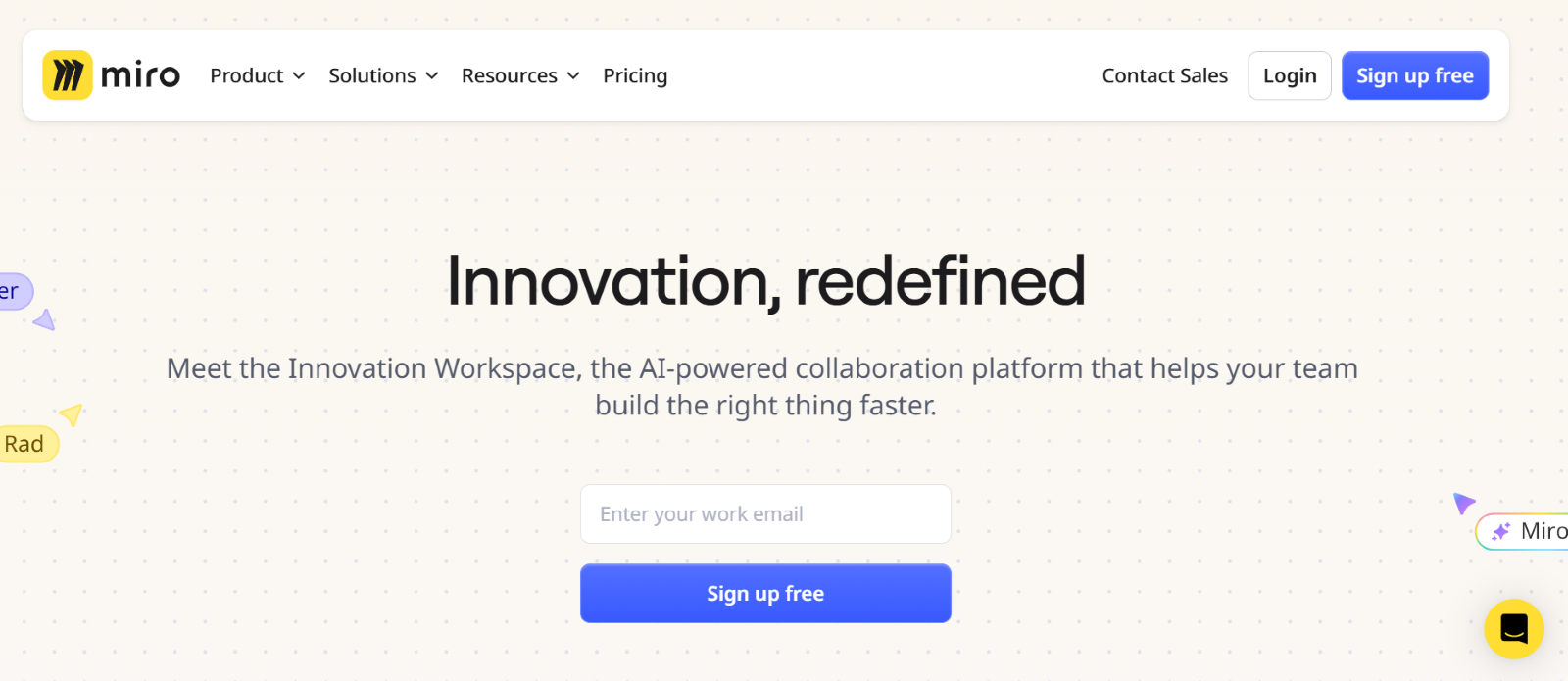
Task: Click the lavender cursor arrow at left edge
Action: pyautogui.click(x=44, y=319)
